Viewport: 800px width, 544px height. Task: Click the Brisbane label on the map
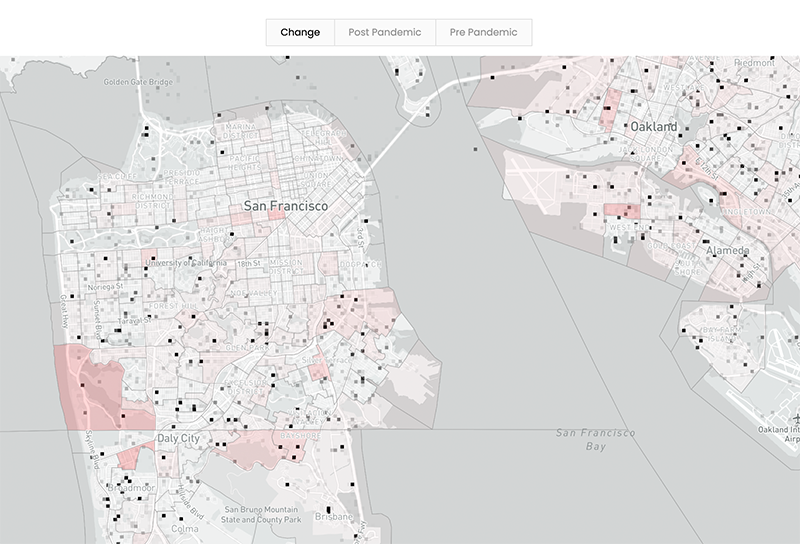[333, 517]
